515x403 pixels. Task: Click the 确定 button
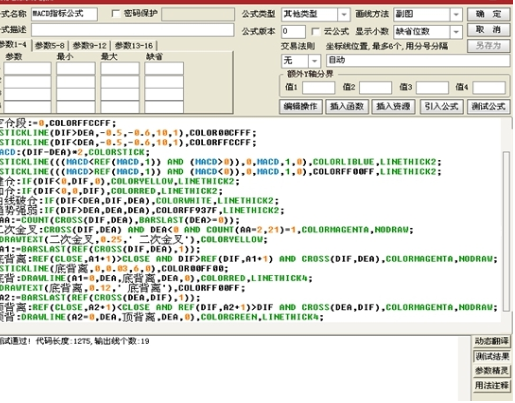click(488, 14)
